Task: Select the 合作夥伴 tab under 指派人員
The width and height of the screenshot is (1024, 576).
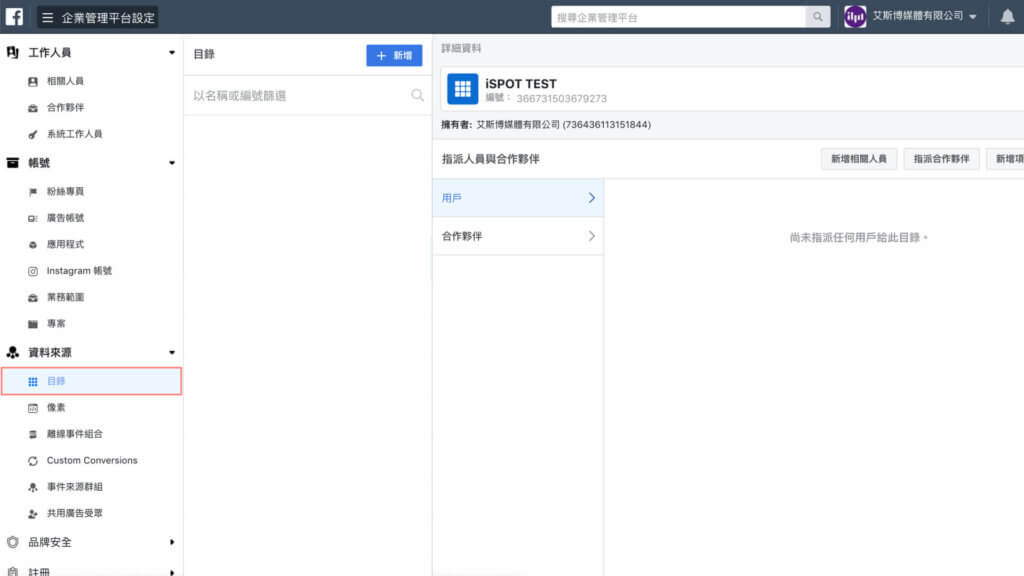Action: point(518,236)
